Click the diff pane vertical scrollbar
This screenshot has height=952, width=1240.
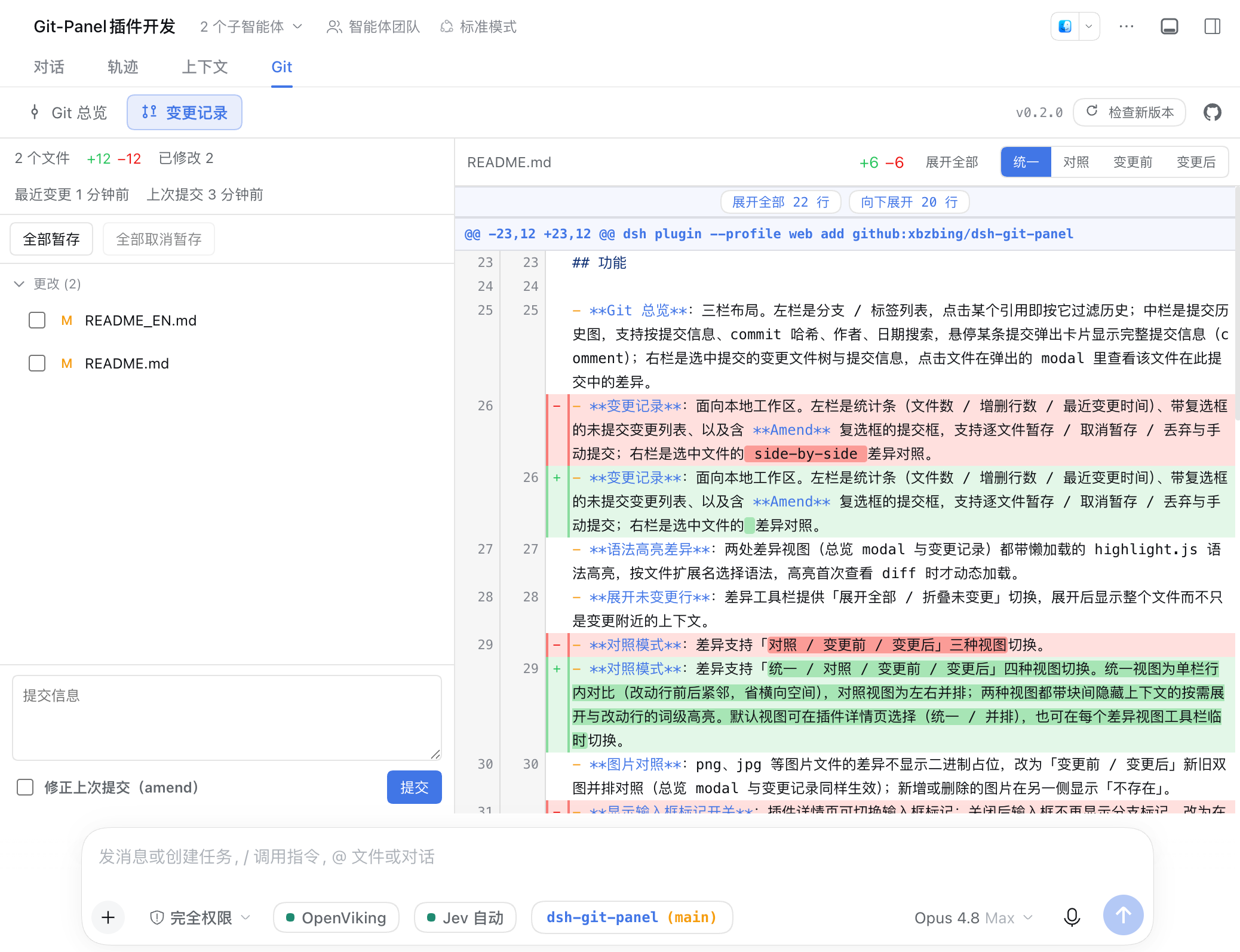[1237, 303]
